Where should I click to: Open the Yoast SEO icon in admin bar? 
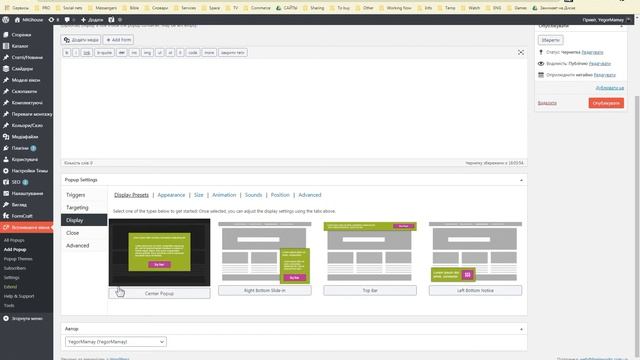111,20
